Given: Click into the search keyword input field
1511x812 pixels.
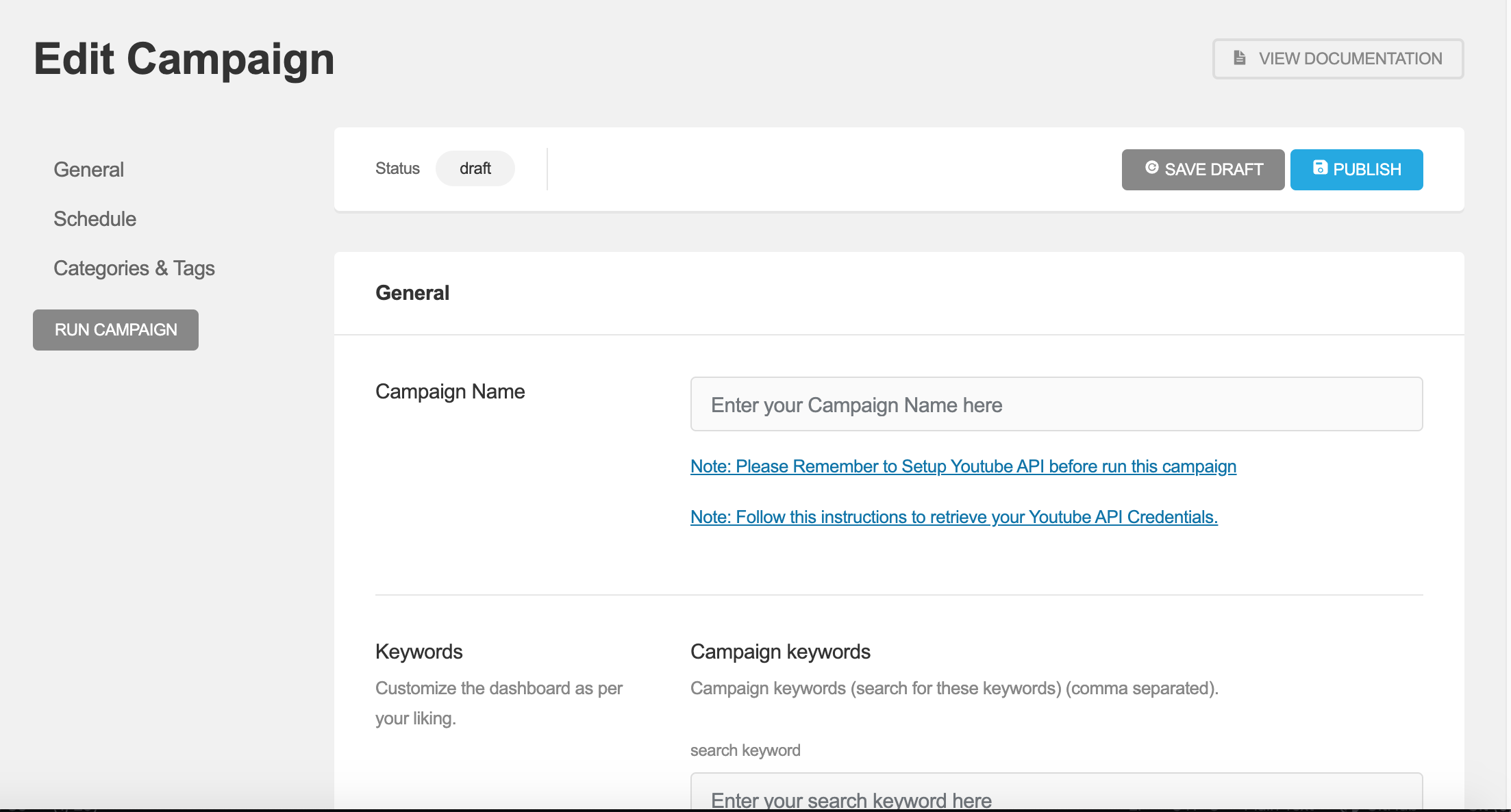Looking at the screenshot, I should click(x=1056, y=794).
